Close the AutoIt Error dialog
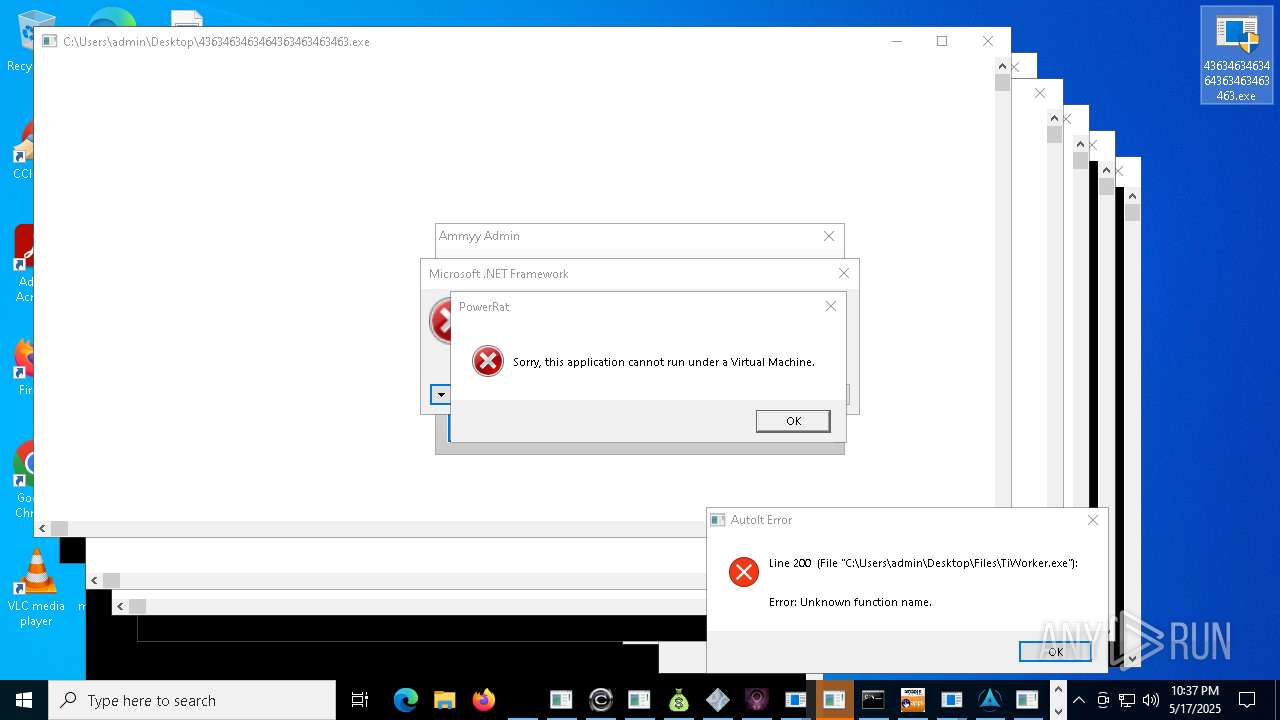The height and width of the screenshot is (720, 1280). (x=1092, y=520)
